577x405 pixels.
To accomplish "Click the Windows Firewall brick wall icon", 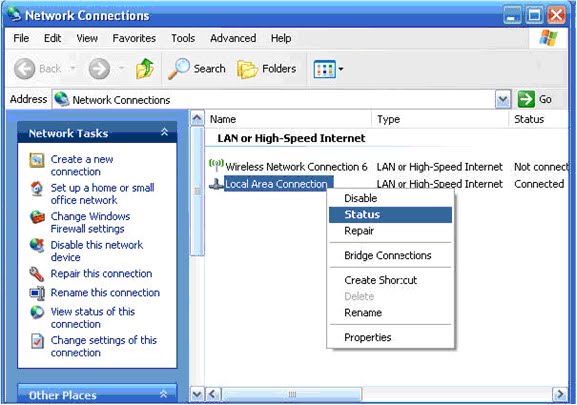I will click(37, 217).
